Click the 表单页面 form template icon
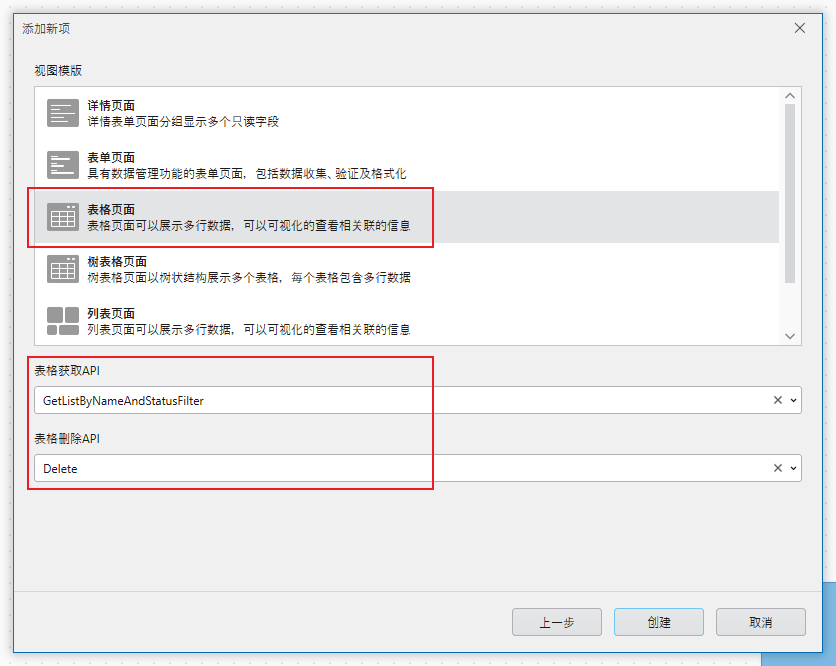This screenshot has width=836, height=666. [63, 164]
